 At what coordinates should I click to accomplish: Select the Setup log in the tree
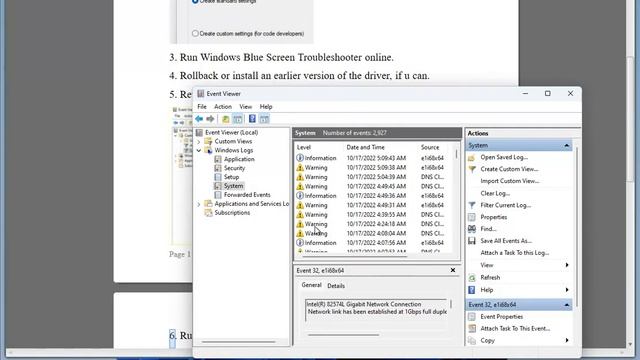pyautogui.click(x=231, y=177)
